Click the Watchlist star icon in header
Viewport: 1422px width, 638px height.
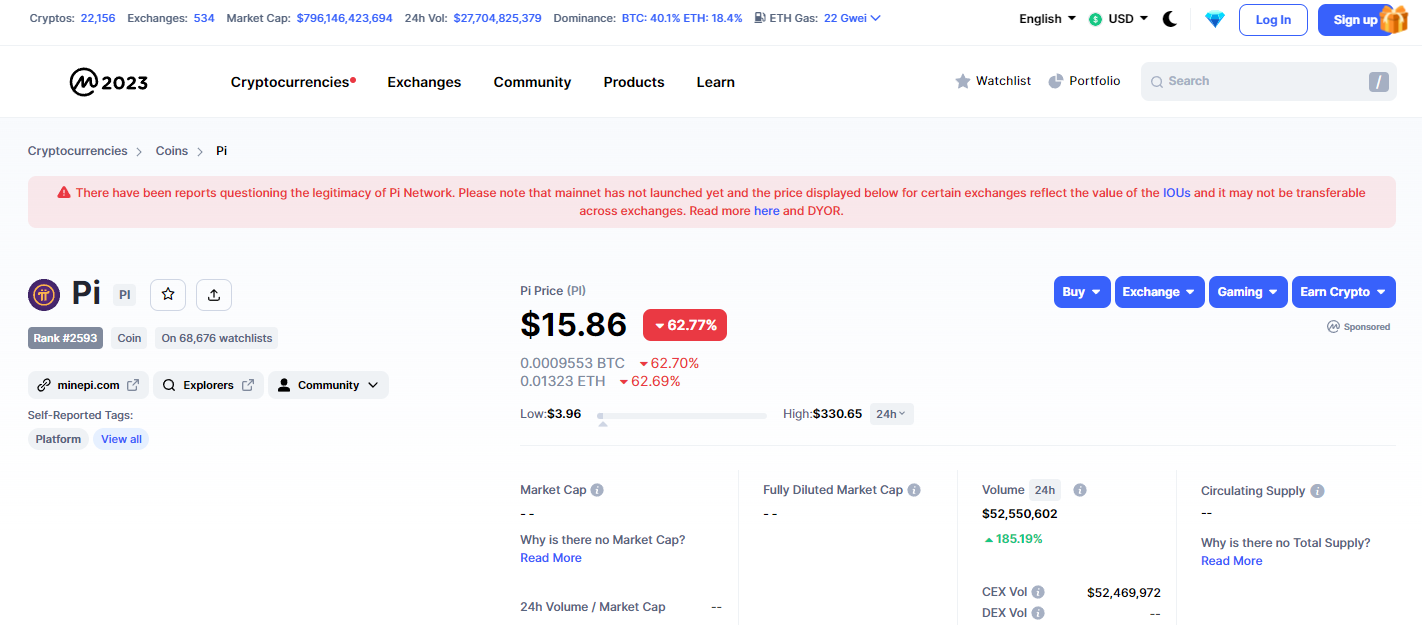point(963,81)
